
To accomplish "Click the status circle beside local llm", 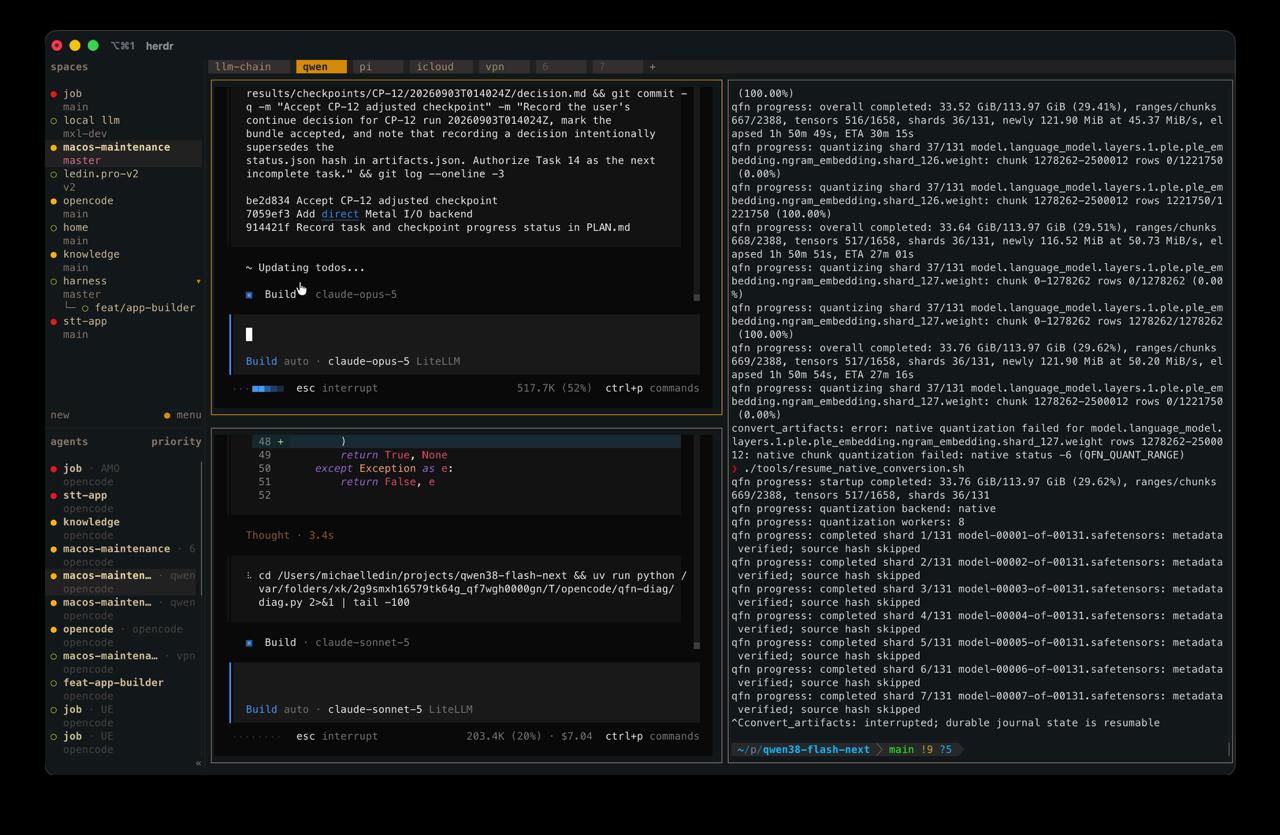I will [54, 121].
